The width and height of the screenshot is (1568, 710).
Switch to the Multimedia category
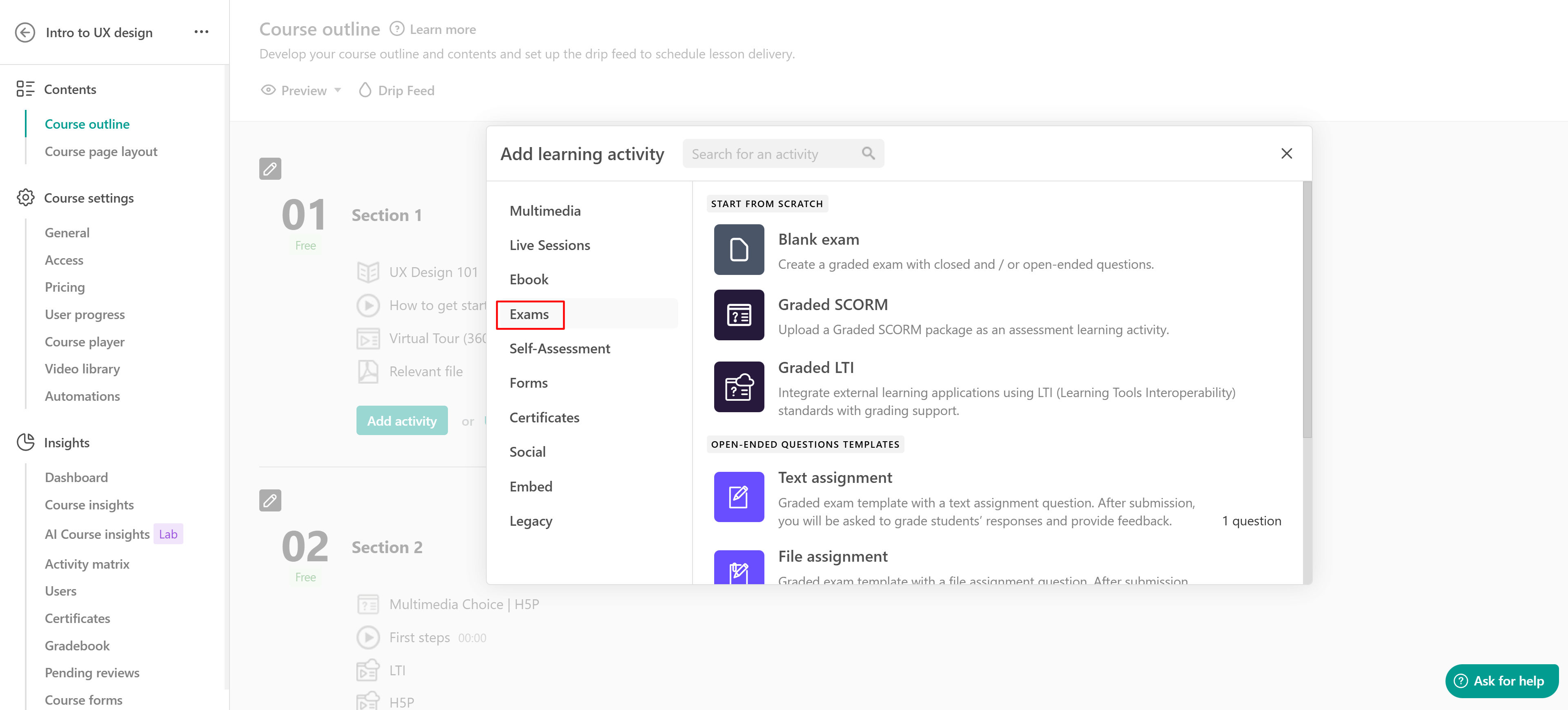pos(545,211)
